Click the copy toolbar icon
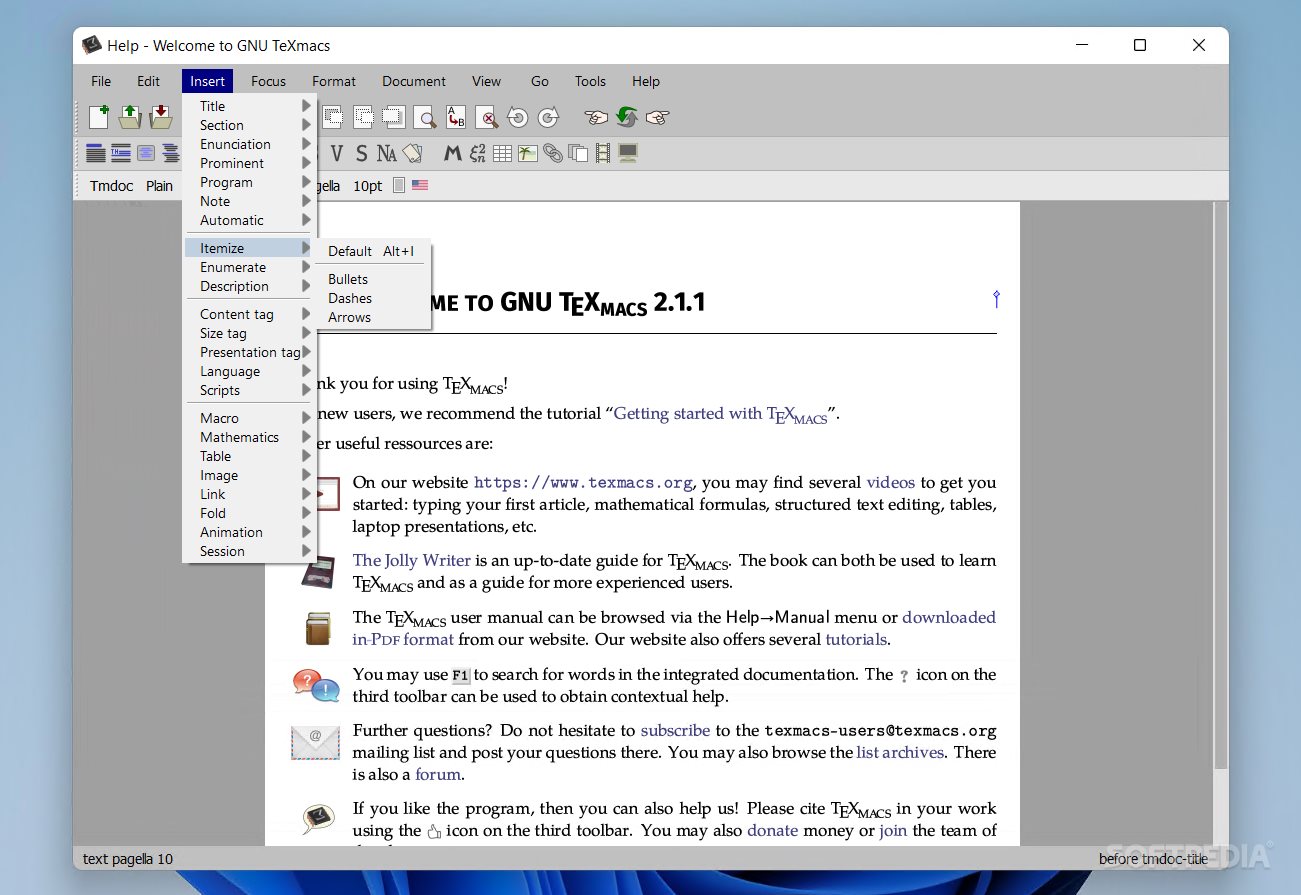This screenshot has width=1301, height=895. (x=363, y=117)
